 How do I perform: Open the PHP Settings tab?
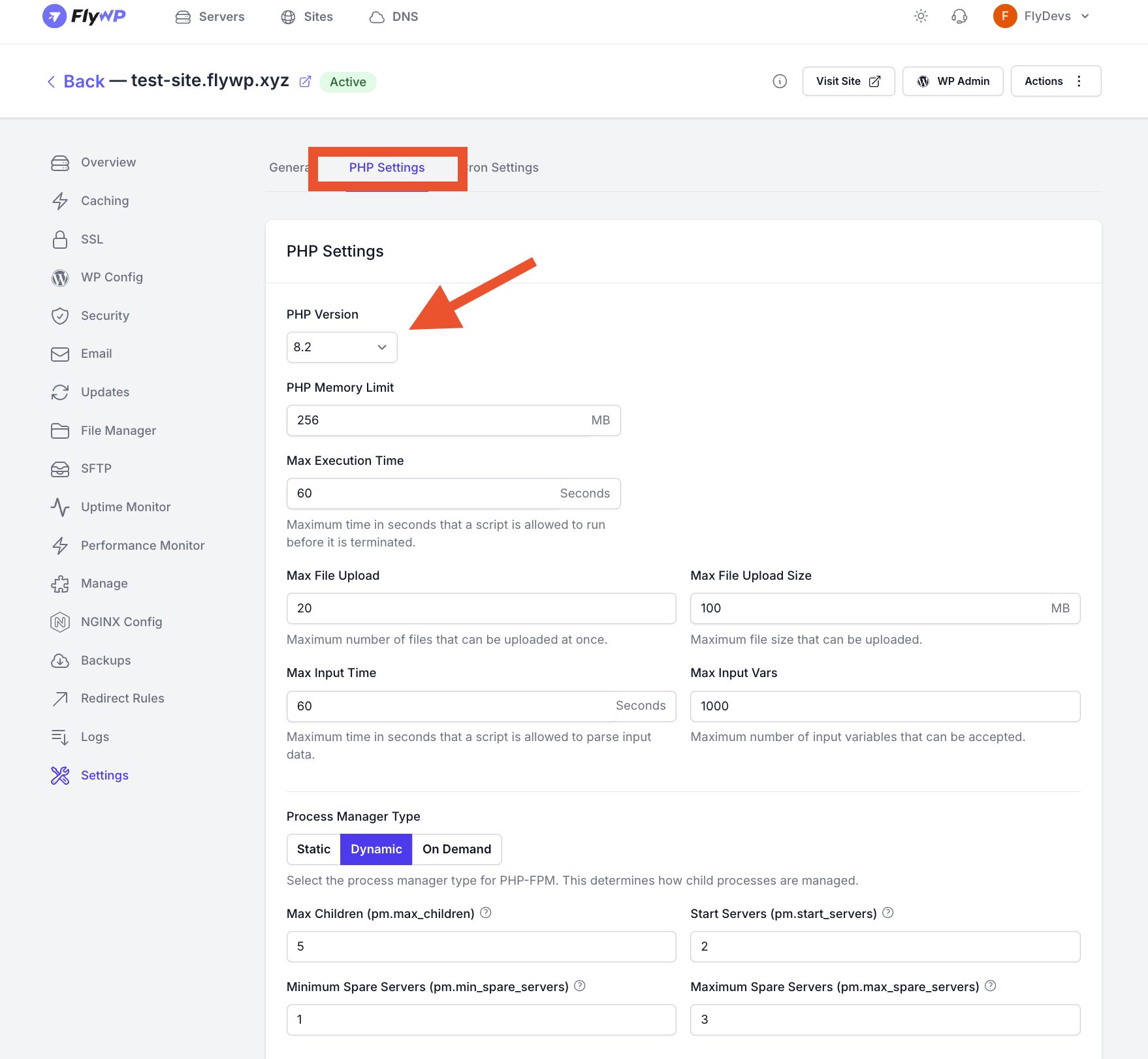click(387, 167)
